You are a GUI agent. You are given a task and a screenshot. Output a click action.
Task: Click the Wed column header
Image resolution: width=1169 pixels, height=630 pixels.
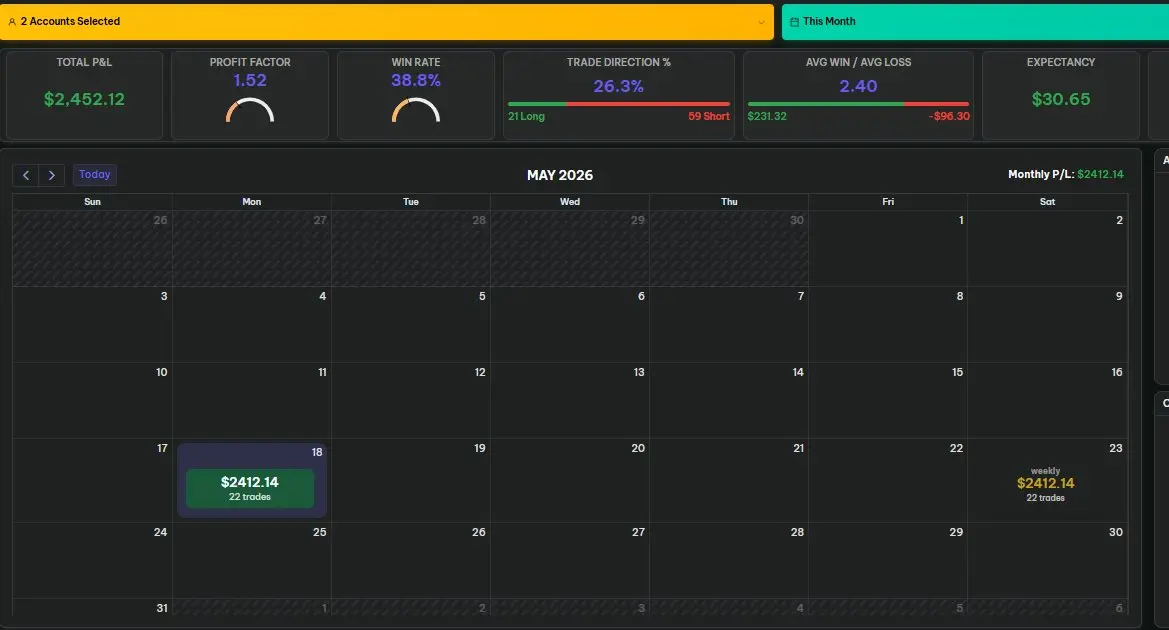[x=570, y=202]
